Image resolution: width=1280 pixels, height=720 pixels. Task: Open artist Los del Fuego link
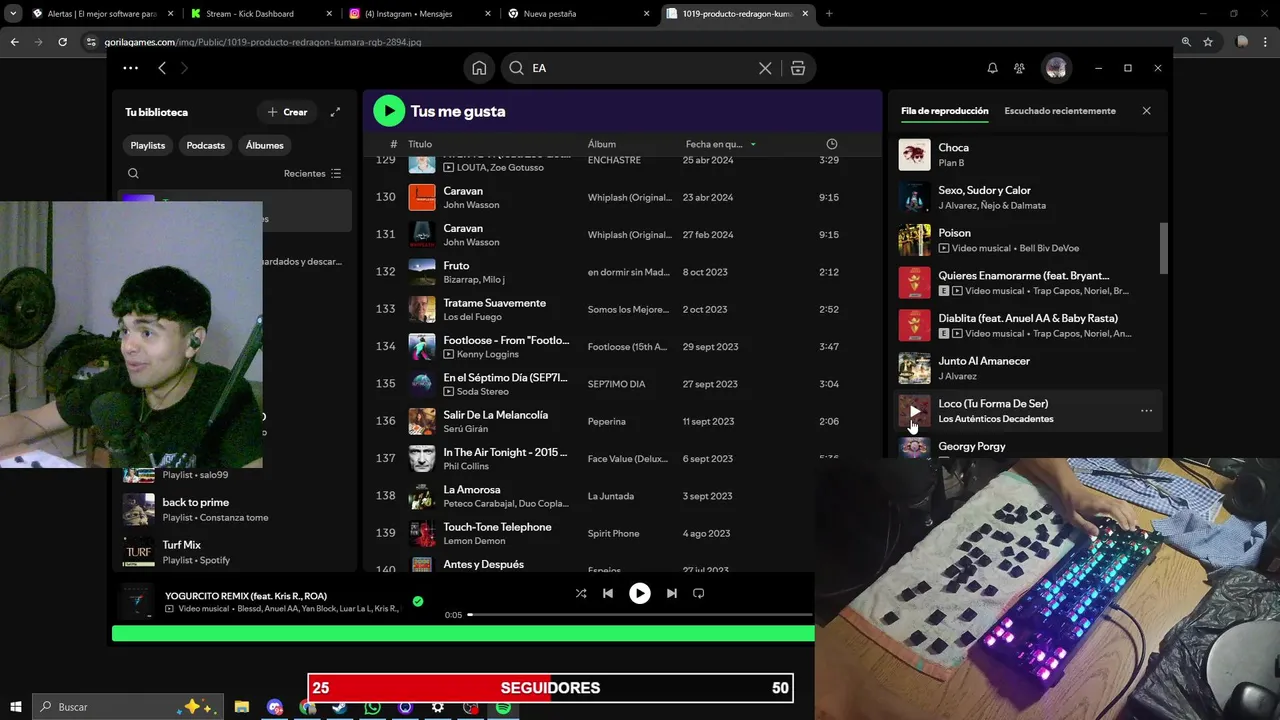click(474, 317)
